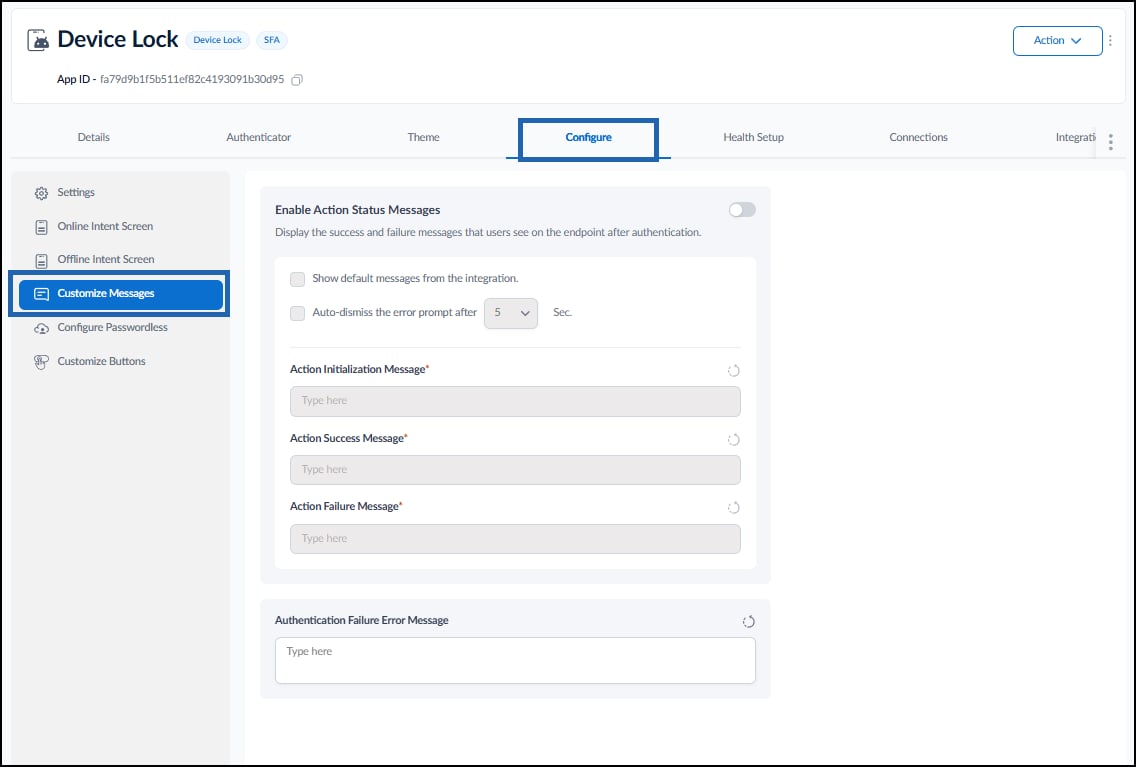Open the auto-dismiss seconds dropdown
Image resolution: width=1136 pixels, height=767 pixels.
pyautogui.click(x=511, y=313)
